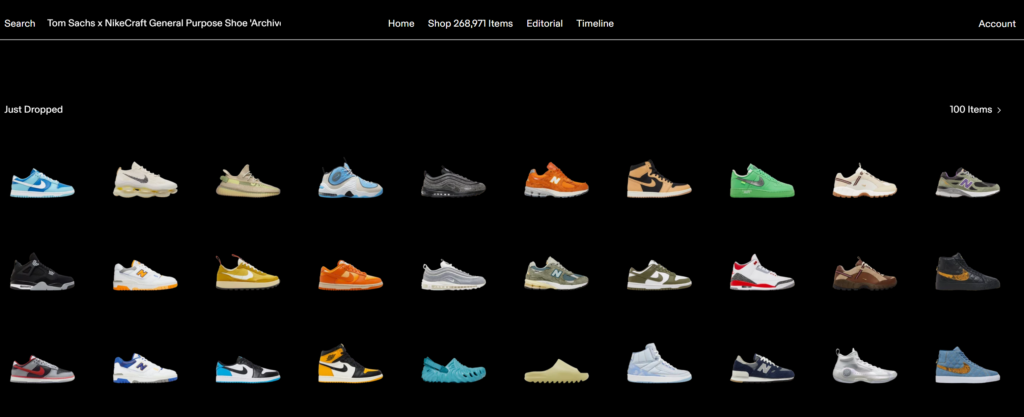
Task: Open the cream Nike sneaker with bubble sole
Action: (144, 180)
